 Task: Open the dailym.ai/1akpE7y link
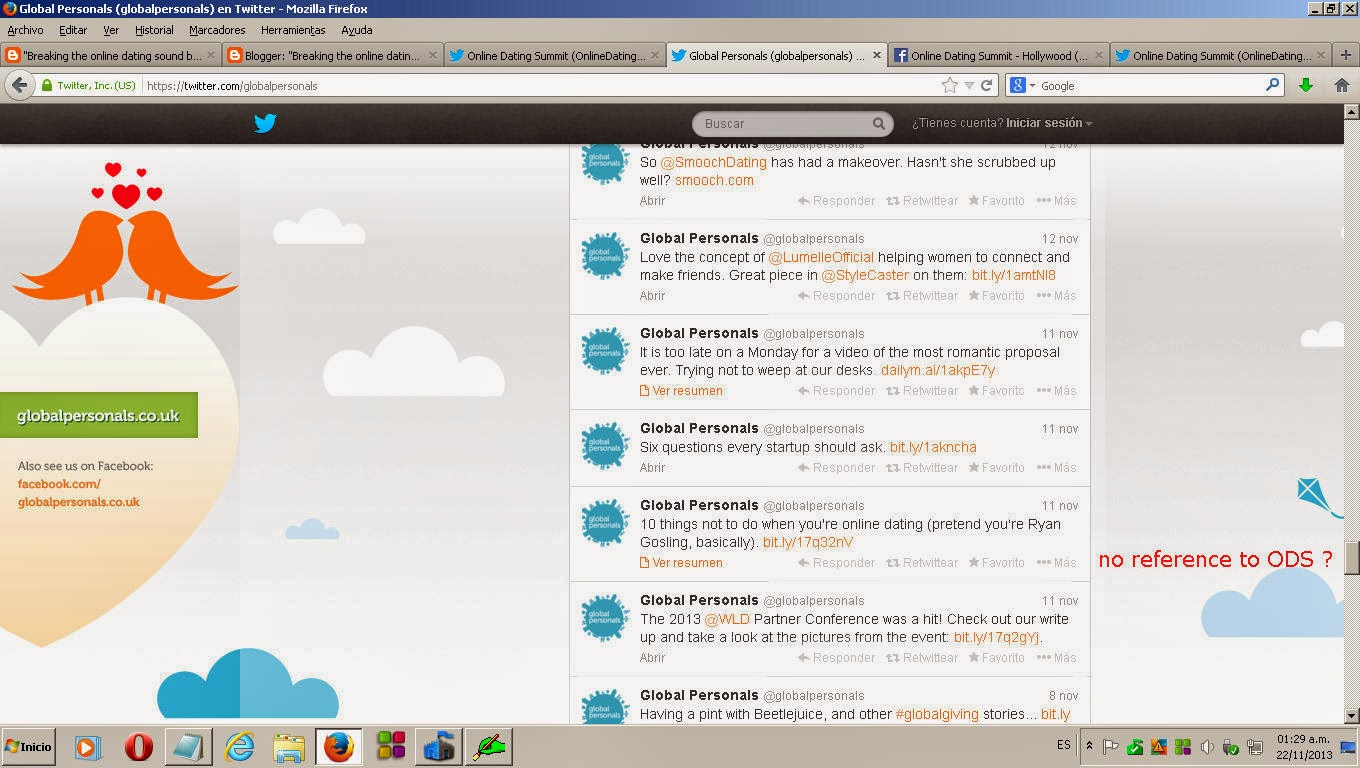pyautogui.click(x=938, y=371)
